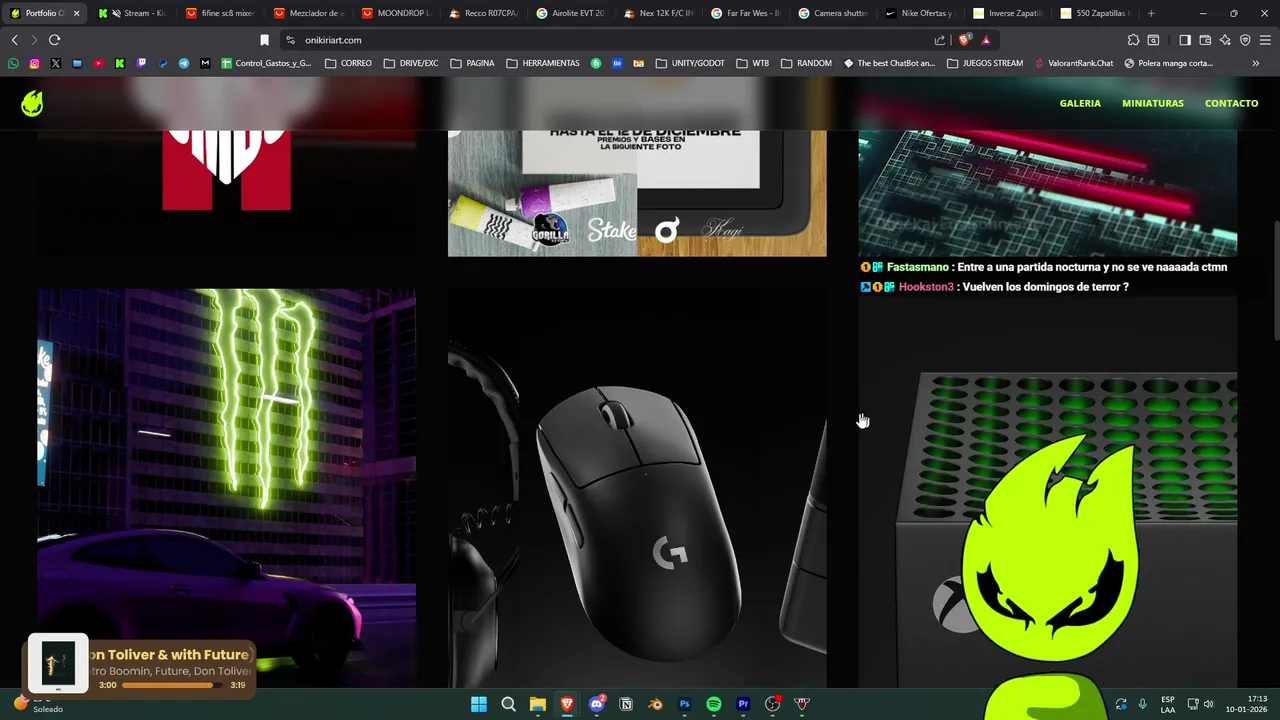Switch to the Nike Ofertas tab
Screen dimensions: 1280x720
point(920,13)
